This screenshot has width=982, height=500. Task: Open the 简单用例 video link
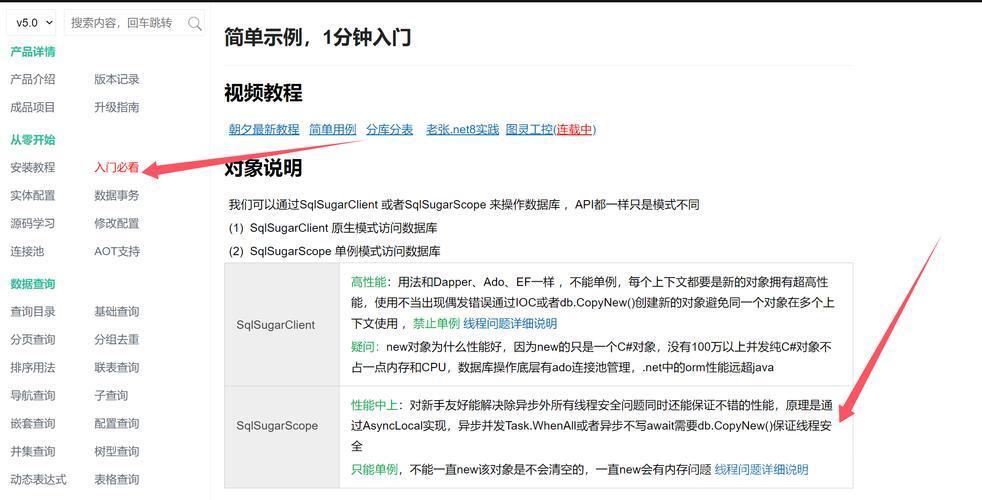point(333,129)
